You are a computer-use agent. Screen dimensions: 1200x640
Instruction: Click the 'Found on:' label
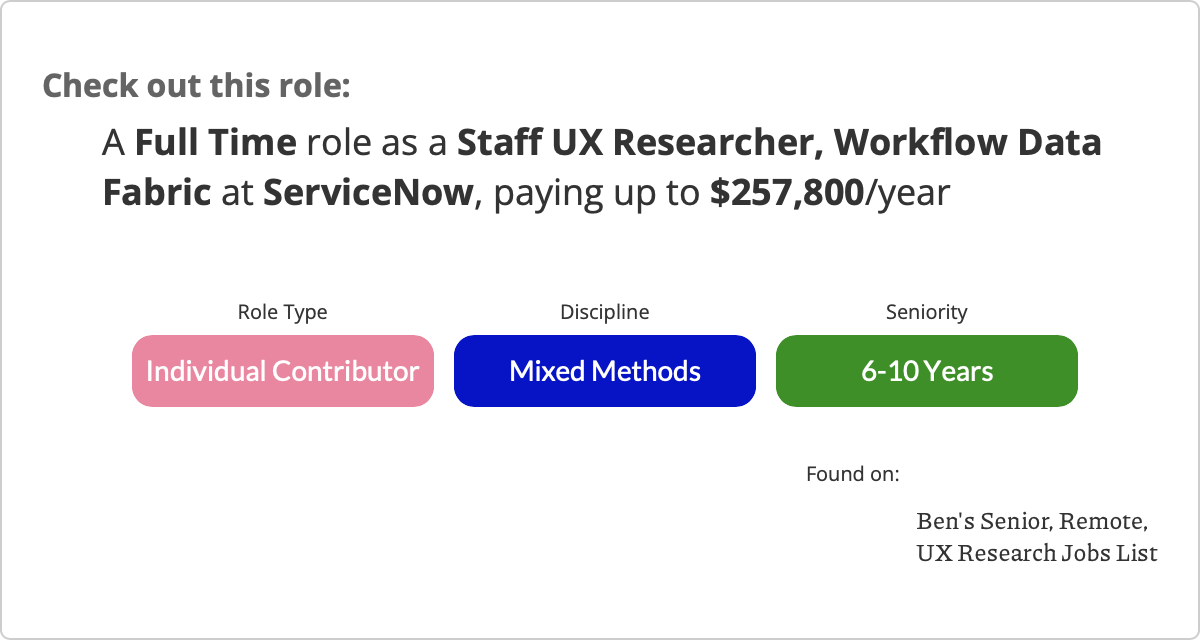[853, 473]
